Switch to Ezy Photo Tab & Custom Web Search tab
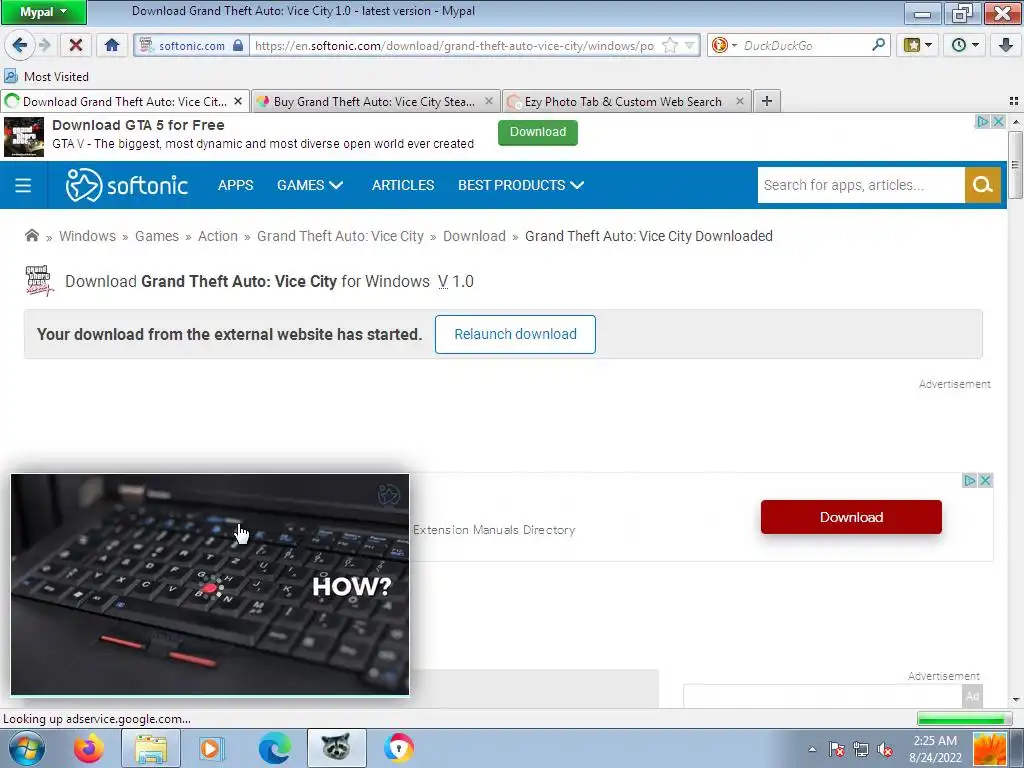Image resolution: width=1024 pixels, height=768 pixels. pyautogui.click(x=623, y=101)
